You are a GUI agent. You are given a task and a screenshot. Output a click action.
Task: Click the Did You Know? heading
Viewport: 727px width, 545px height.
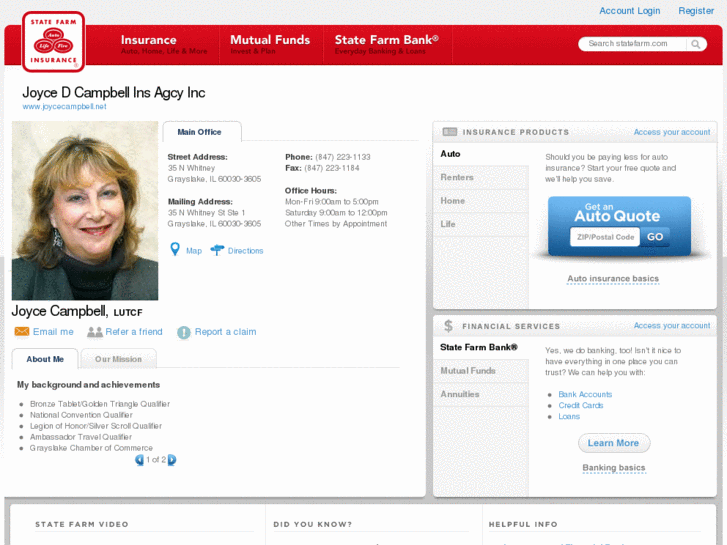312,525
